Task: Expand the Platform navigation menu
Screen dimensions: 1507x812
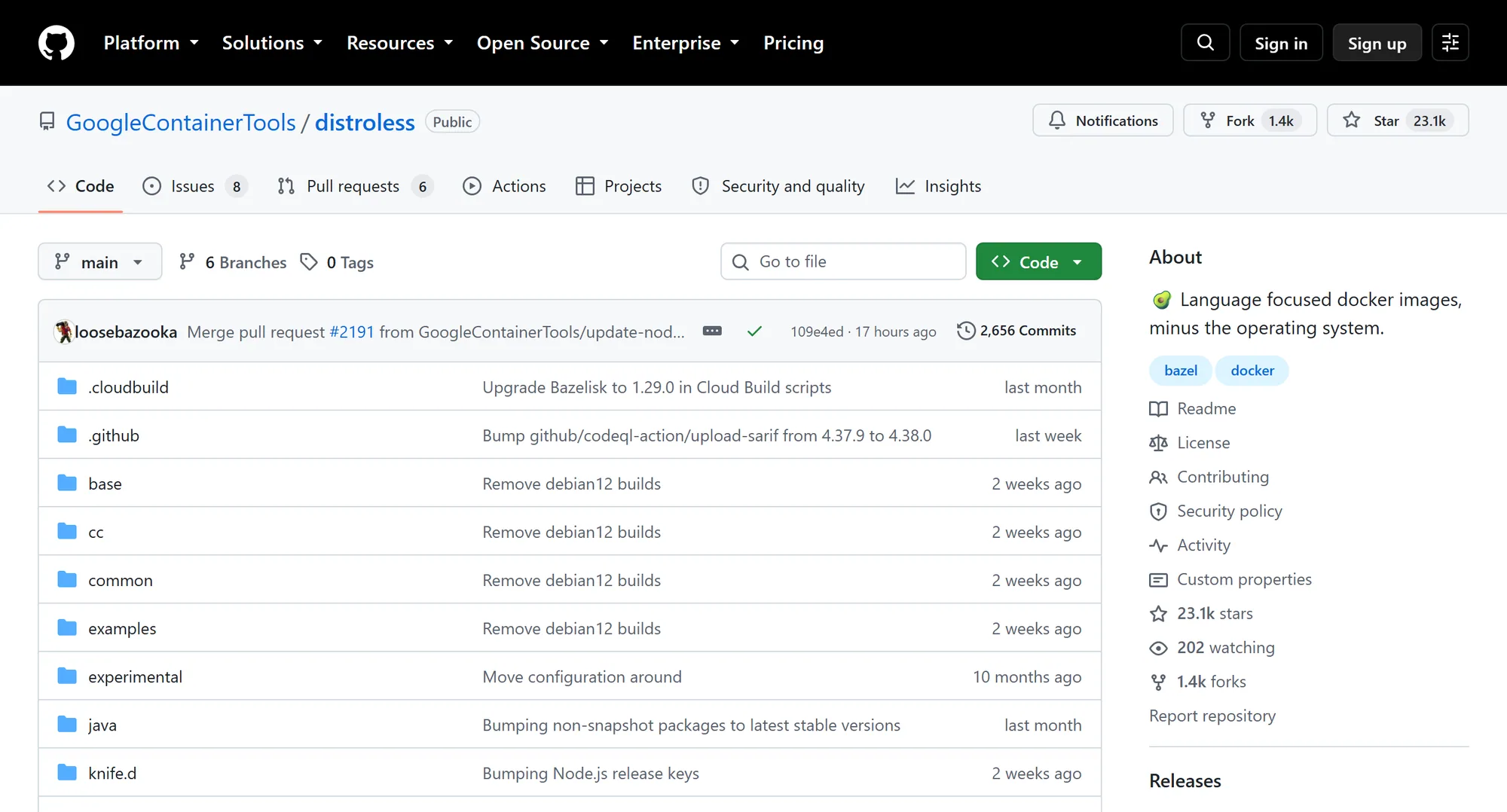Action: tap(151, 43)
